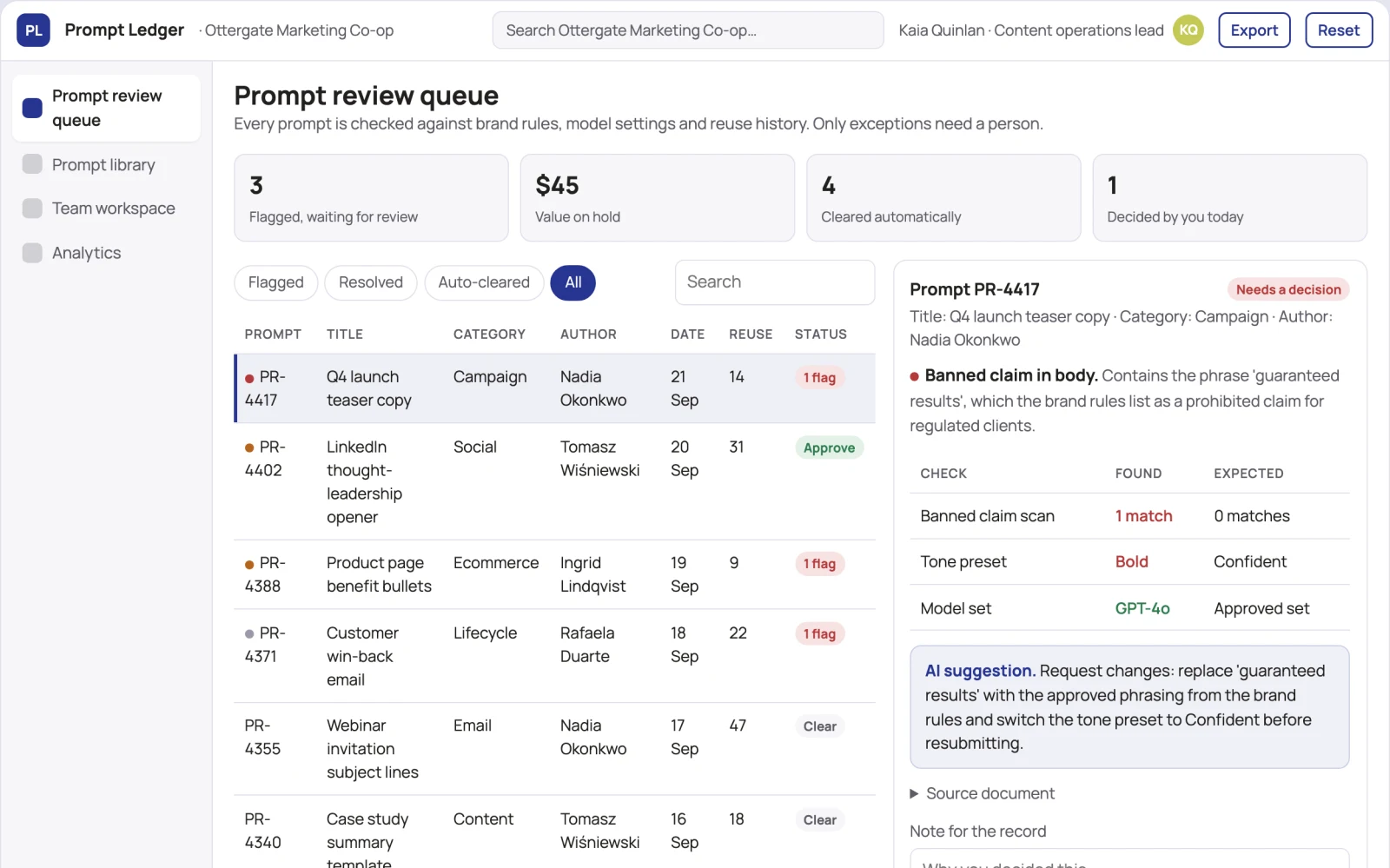Sort by the Reuse column header
Image resolution: width=1390 pixels, height=868 pixels.
[751, 335]
